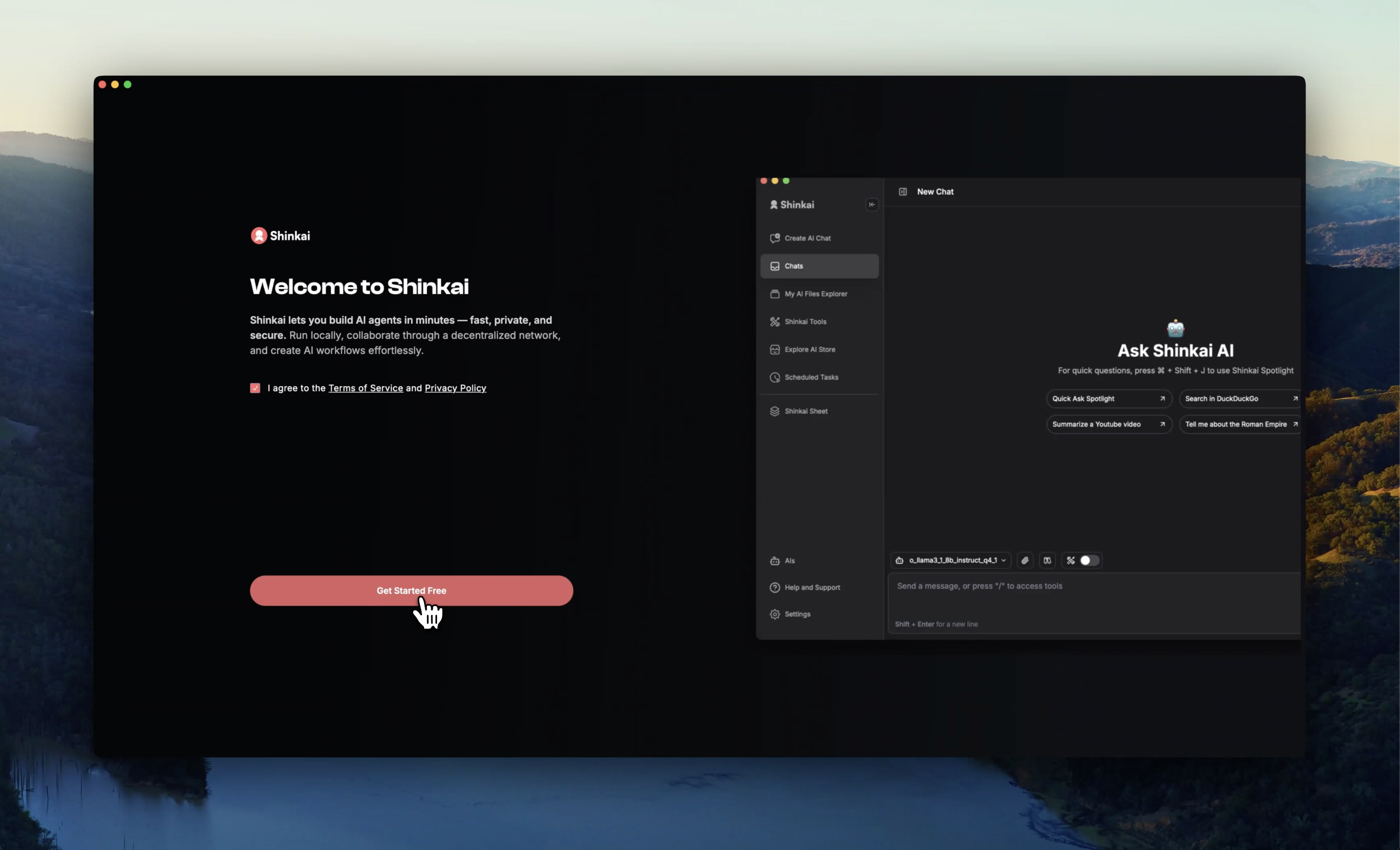Click the Shinkai Sheet layers icon
The width and height of the screenshot is (1400, 850).
tap(775, 411)
